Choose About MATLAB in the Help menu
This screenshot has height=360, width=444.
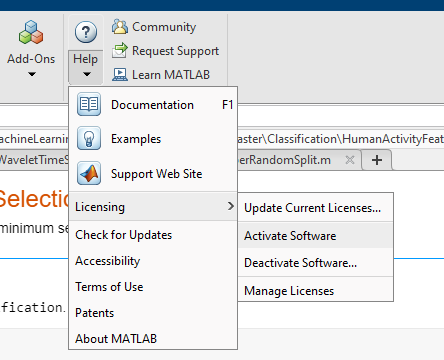pos(153,339)
